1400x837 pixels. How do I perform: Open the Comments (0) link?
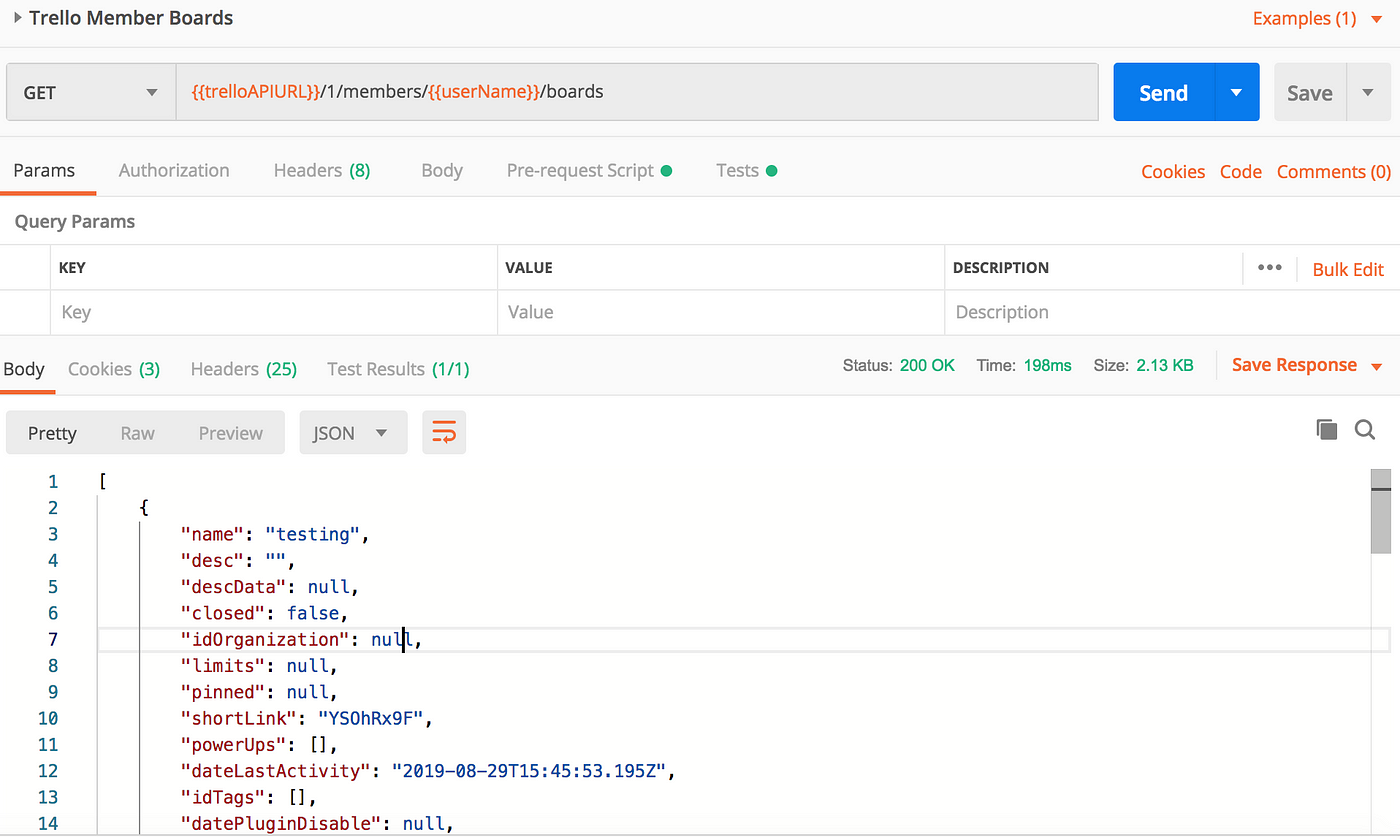(x=1334, y=171)
